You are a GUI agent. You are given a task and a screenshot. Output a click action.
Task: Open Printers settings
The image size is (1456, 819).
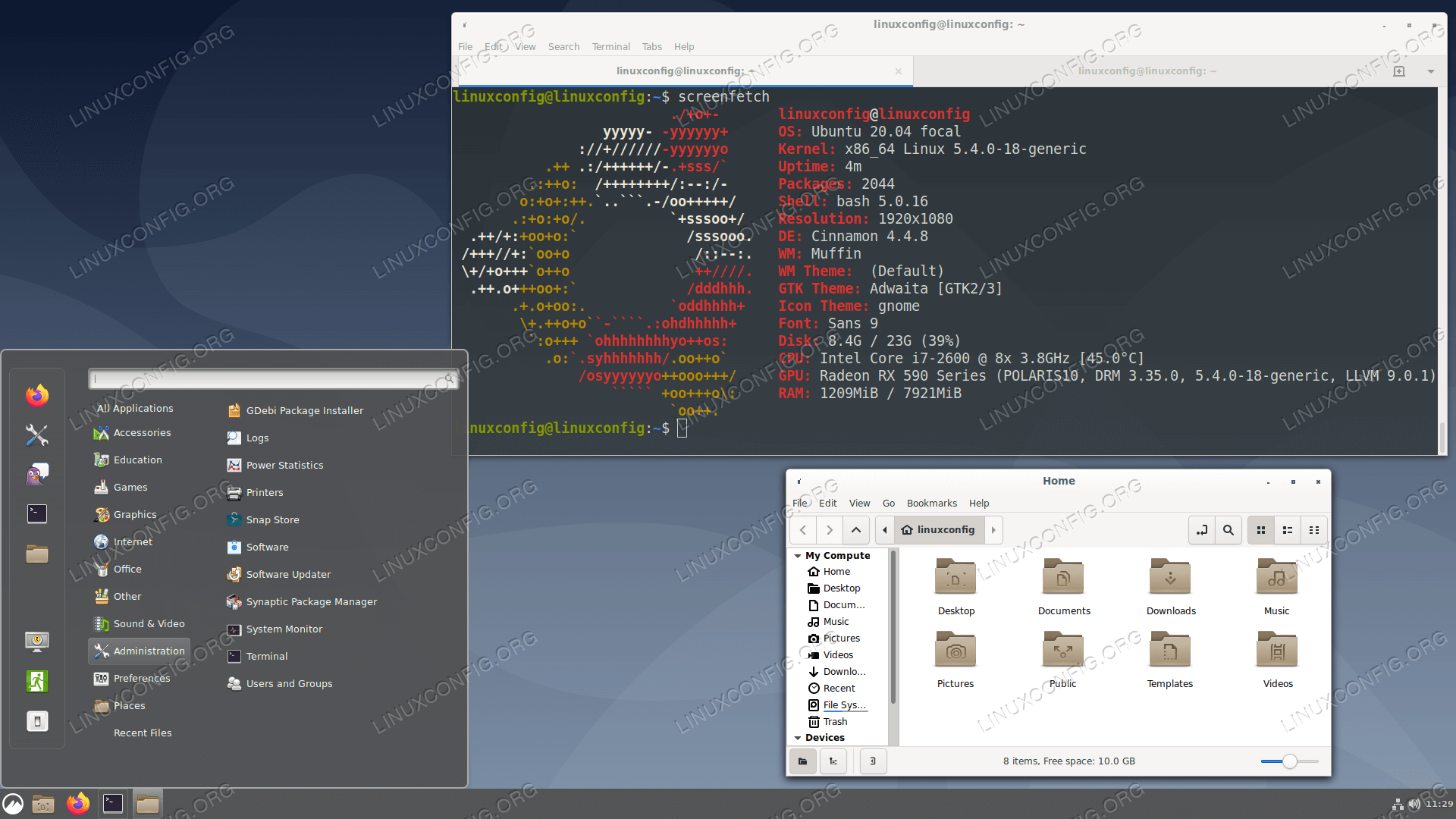256,492
